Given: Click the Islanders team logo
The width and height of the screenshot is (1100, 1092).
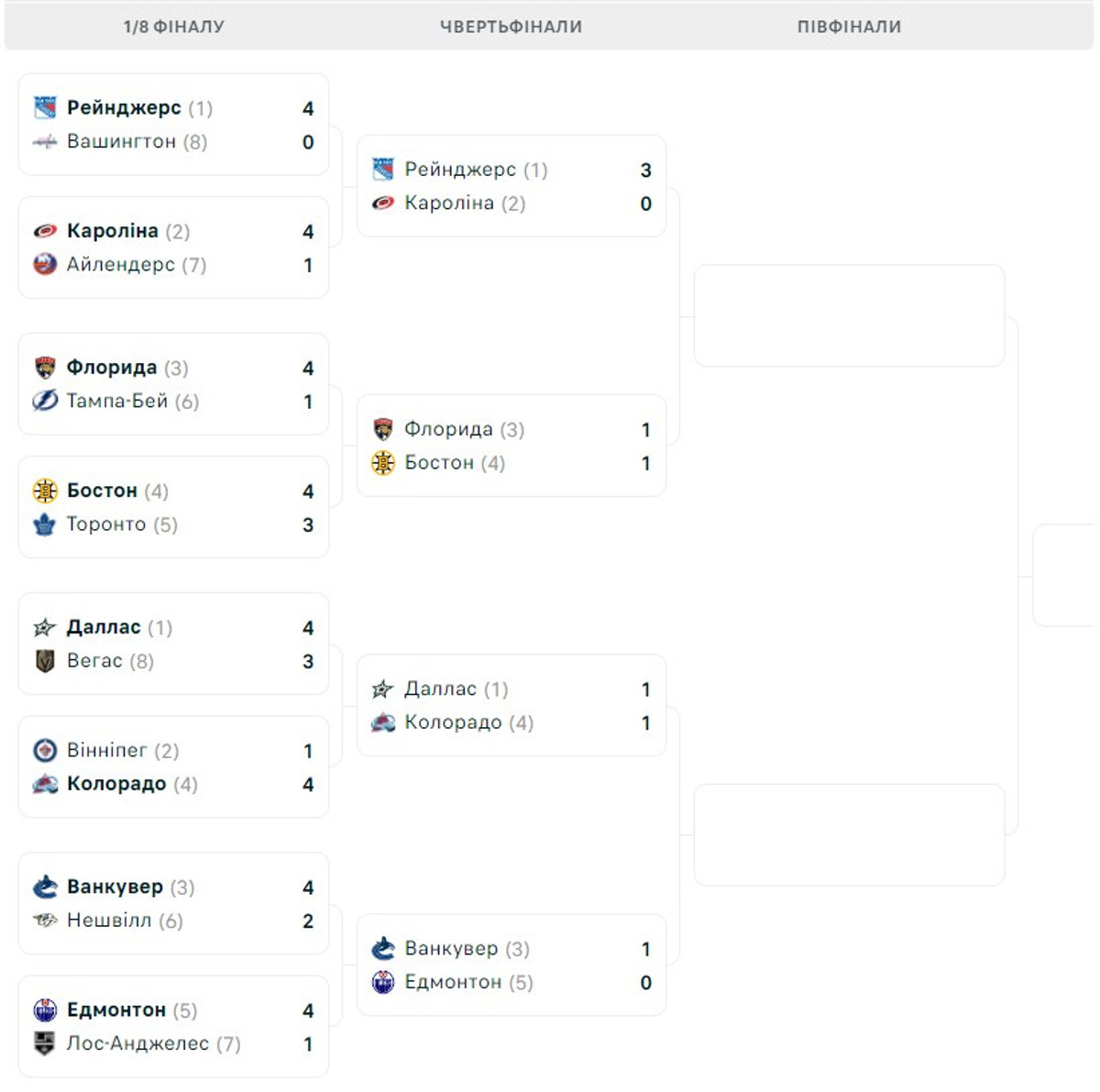Looking at the screenshot, I should point(45,265).
